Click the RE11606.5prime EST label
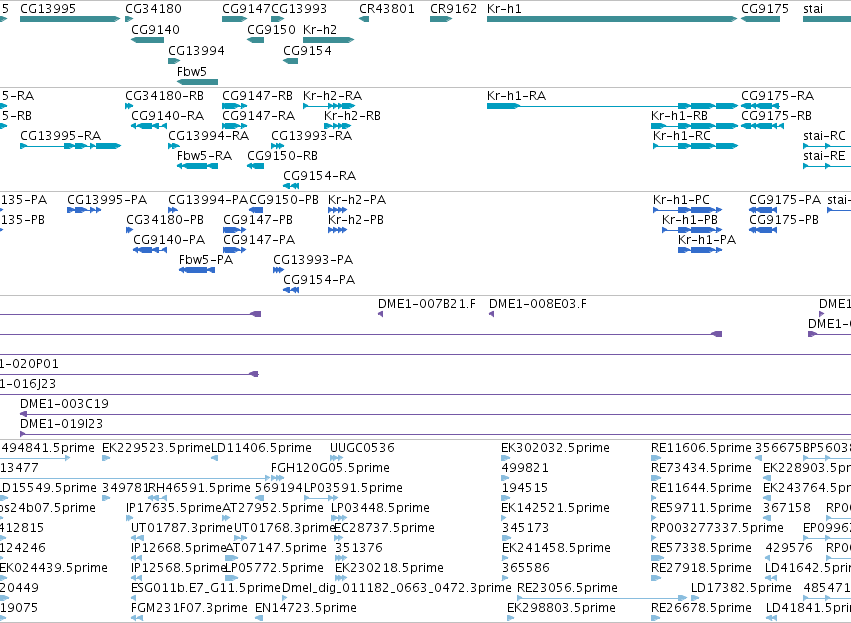851x623 pixels. click(x=702, y=448)
